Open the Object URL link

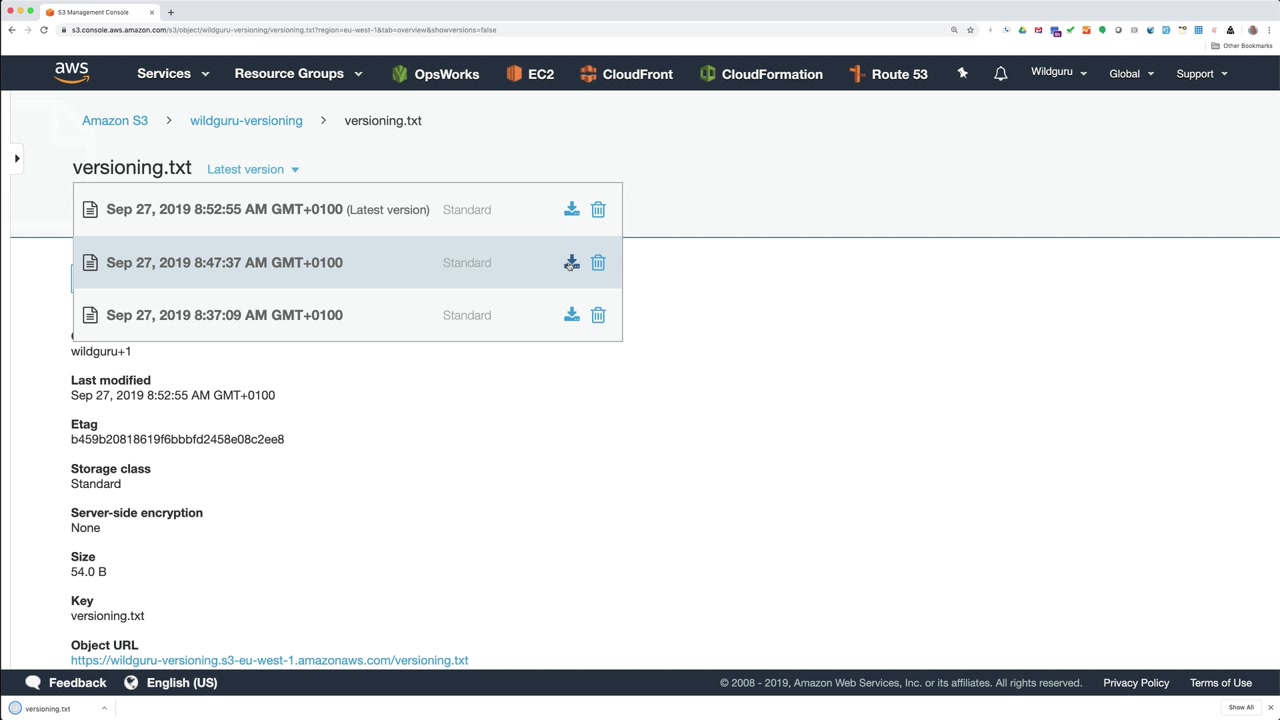click(x=269, y=660)
